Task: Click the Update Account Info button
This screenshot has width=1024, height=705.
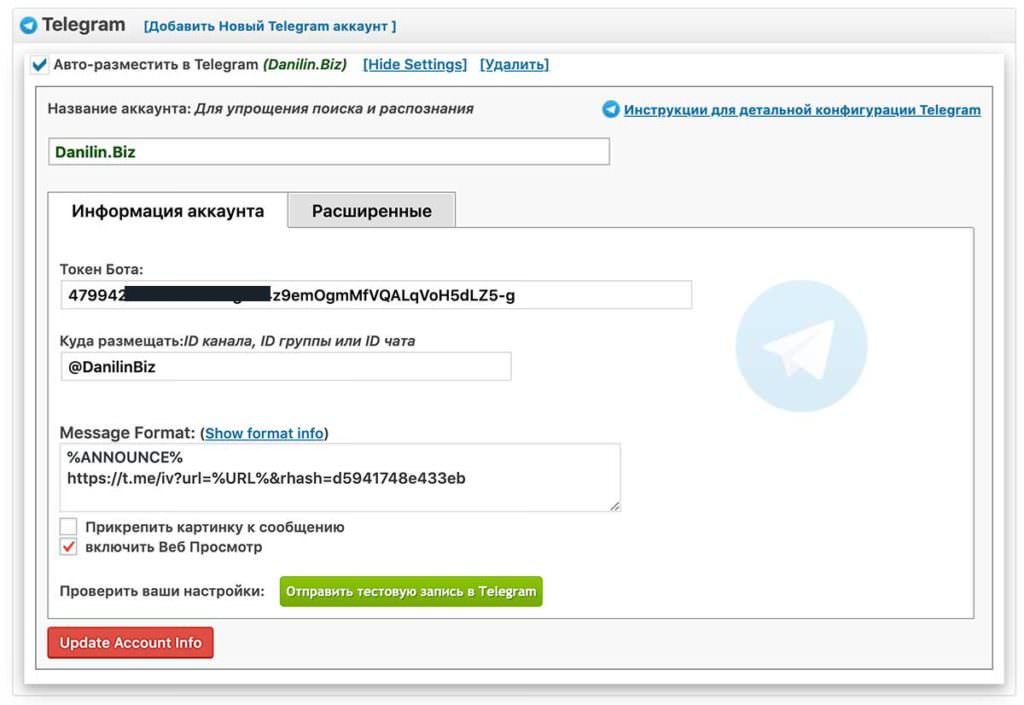Action: [x=131, y=643]
